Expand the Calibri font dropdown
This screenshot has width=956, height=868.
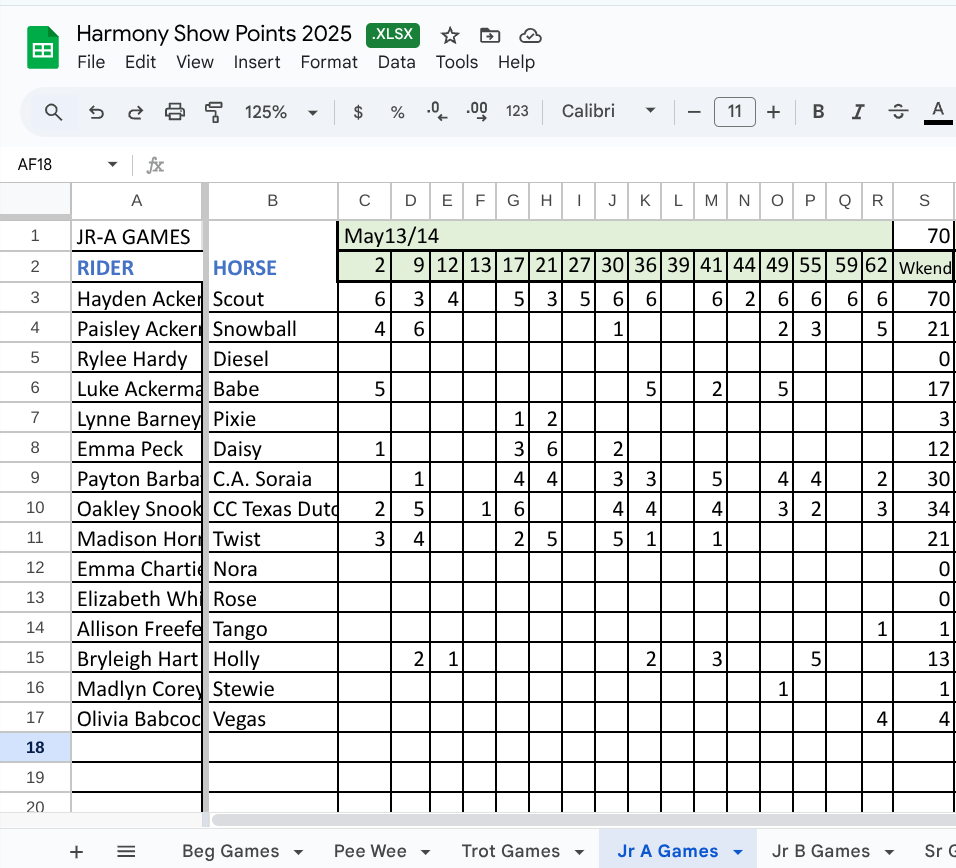pyautogui.click(x=608, y=112)
